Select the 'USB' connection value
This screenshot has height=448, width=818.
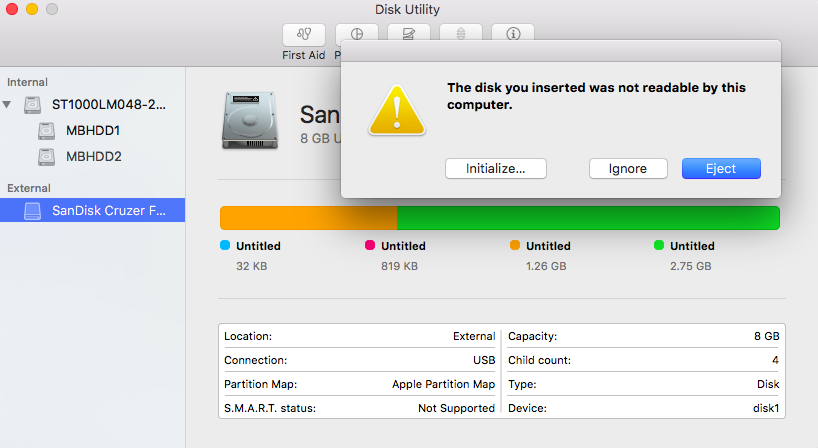tap(484, 360)
